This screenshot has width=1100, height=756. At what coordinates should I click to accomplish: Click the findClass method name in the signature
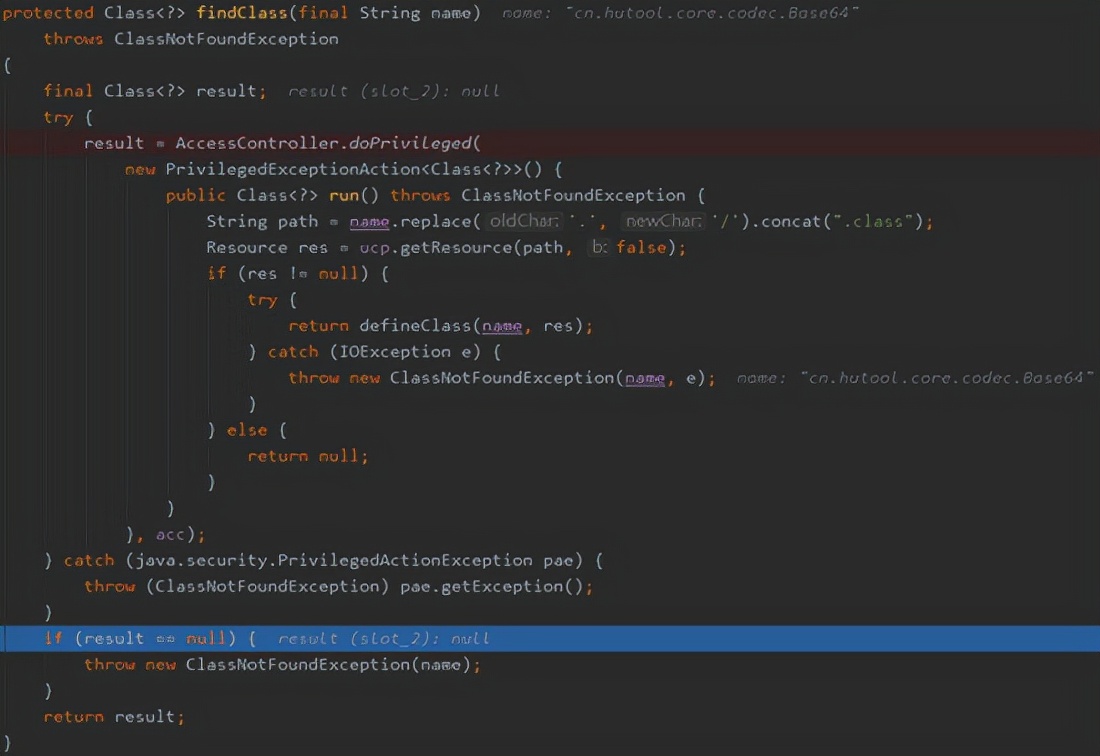click(241, 13)
